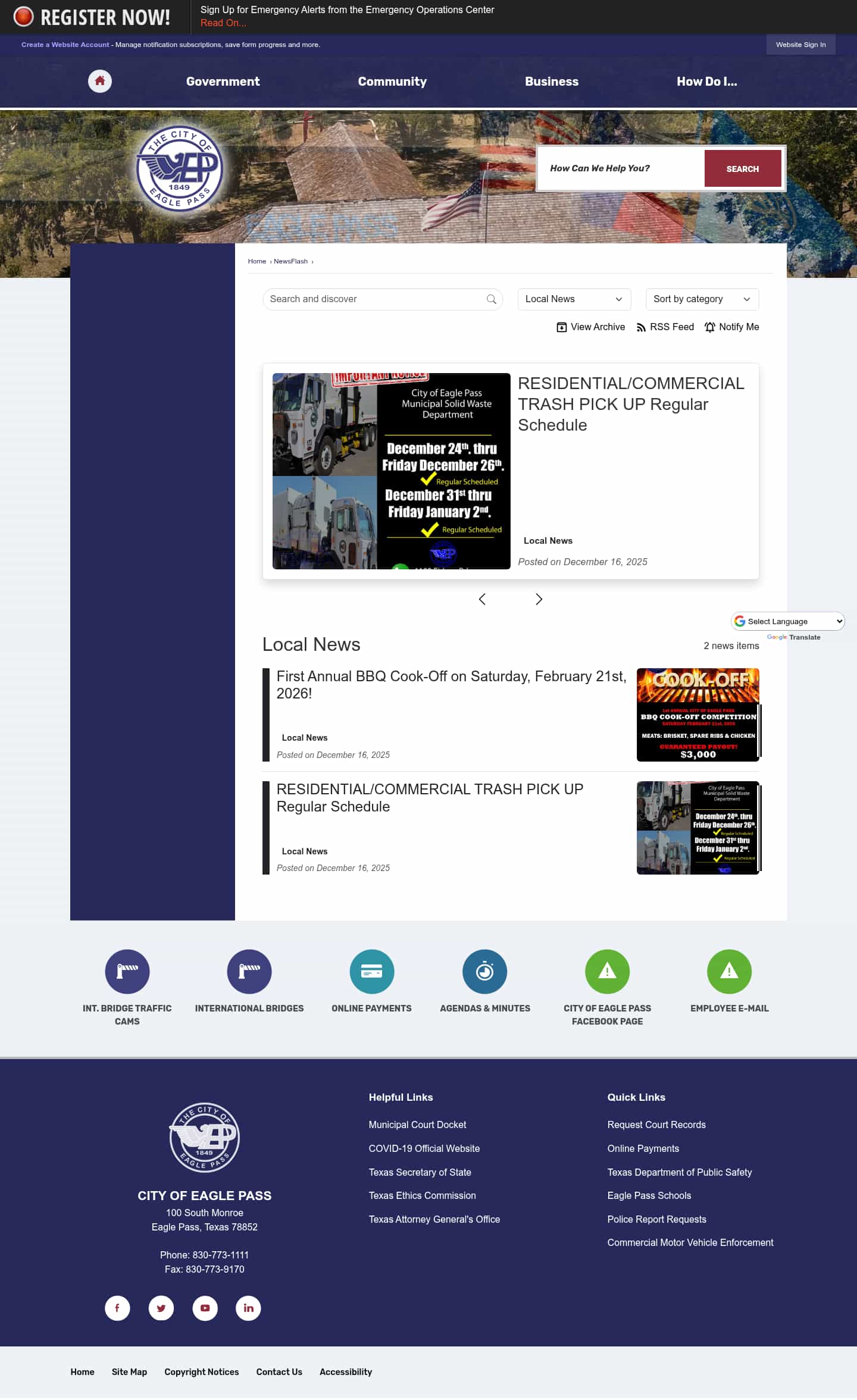
Task: Click the Notify Me bell icon
Action: pos(709,327)
